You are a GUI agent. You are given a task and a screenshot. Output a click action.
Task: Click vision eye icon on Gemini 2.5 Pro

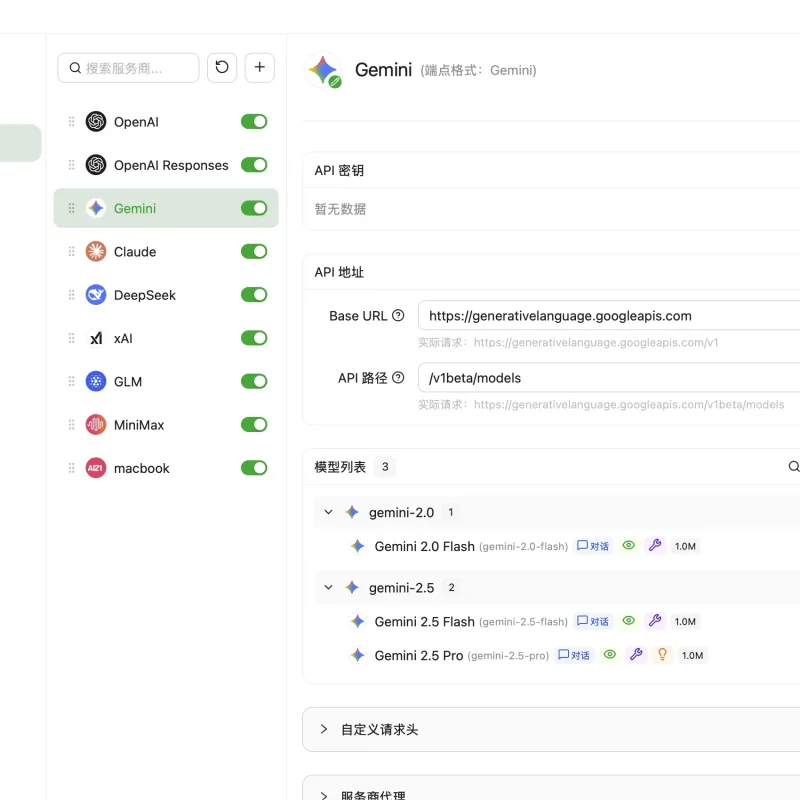tap(610, 655)
